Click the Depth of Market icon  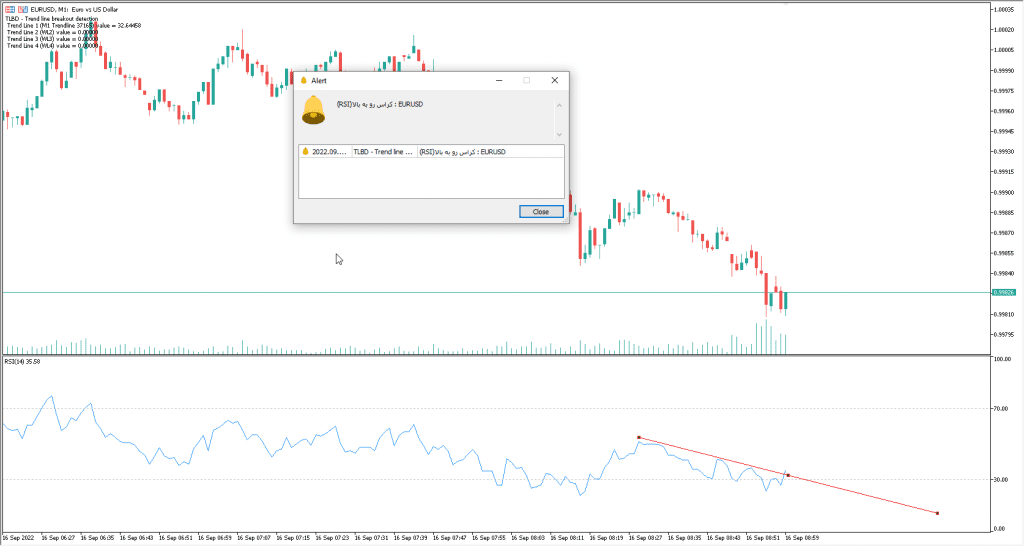coord(23,10)
